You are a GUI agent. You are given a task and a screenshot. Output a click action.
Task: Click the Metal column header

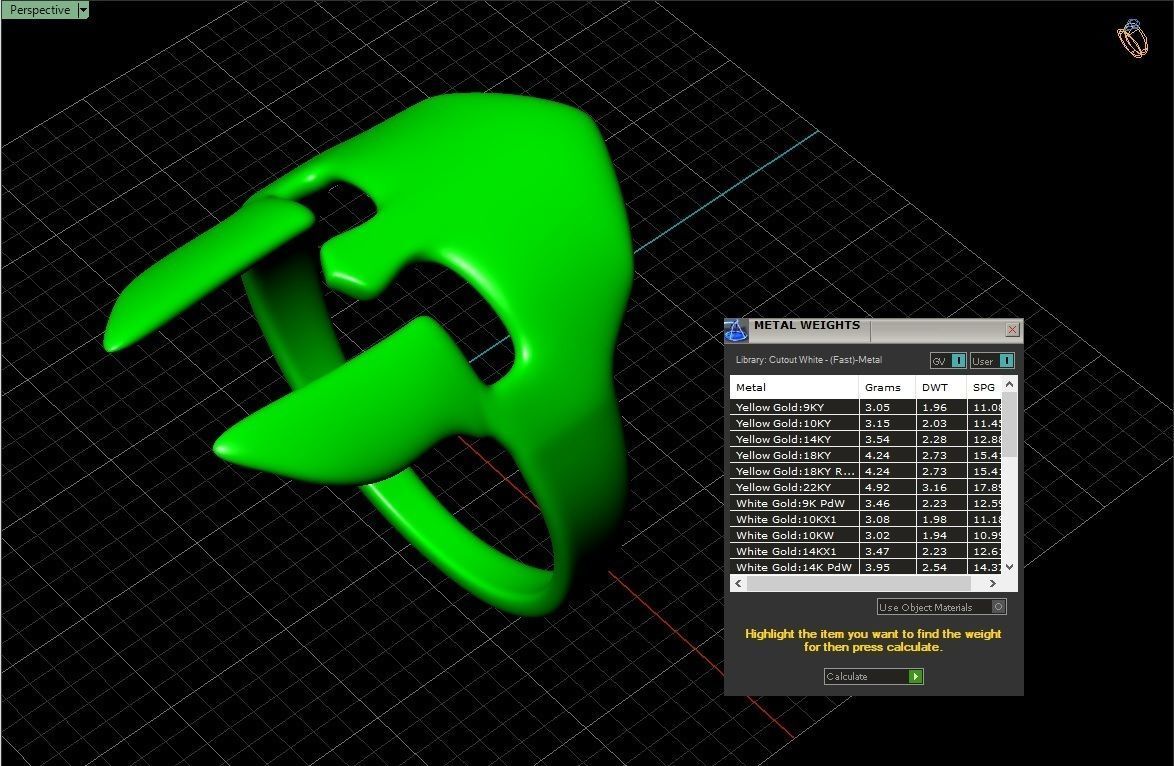tap(794, 387)
